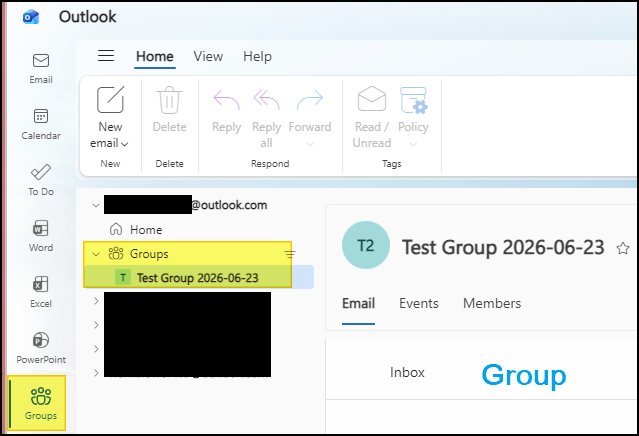Switch to the Home ribbon tab
The width and height of the screenshot is (639, 436).
coord(155,56)
